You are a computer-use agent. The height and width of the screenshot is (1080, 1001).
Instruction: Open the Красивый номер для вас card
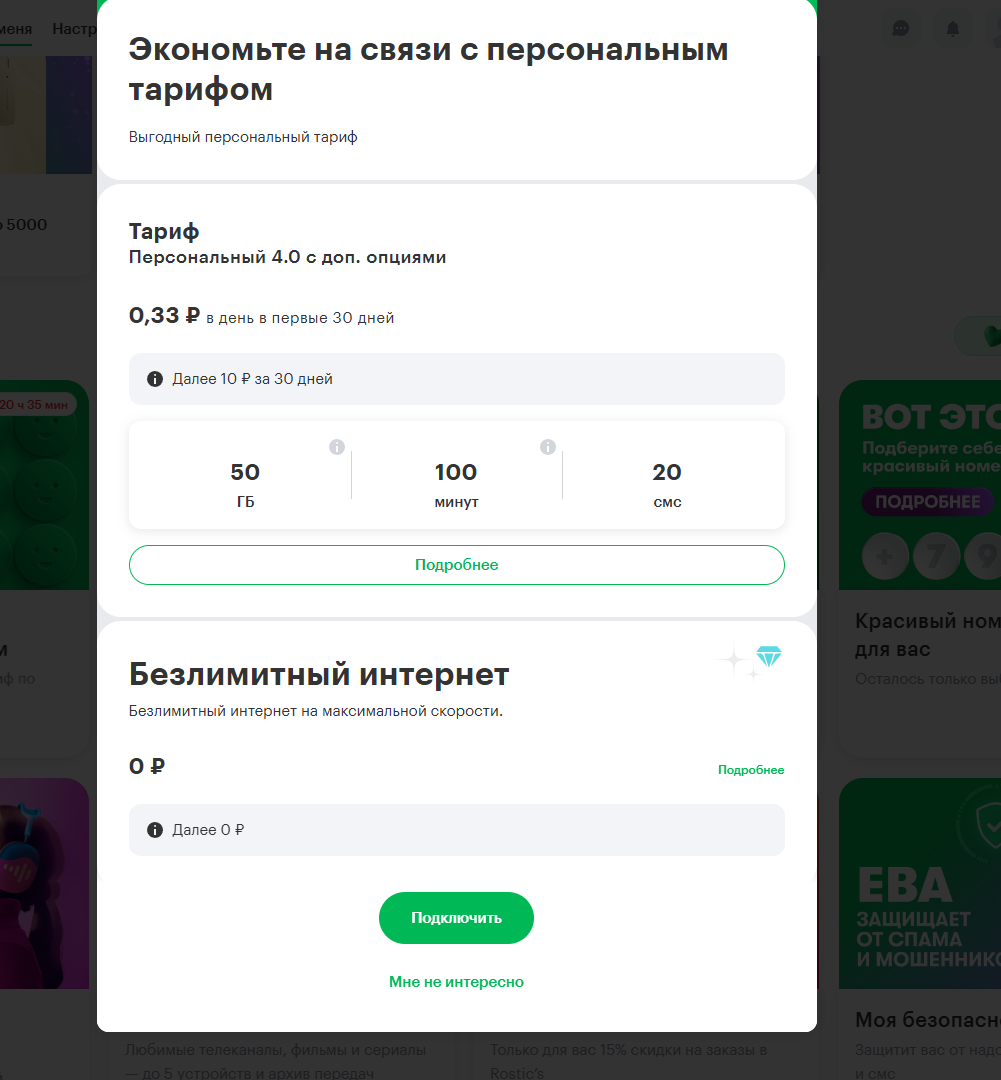pos(927,635)
